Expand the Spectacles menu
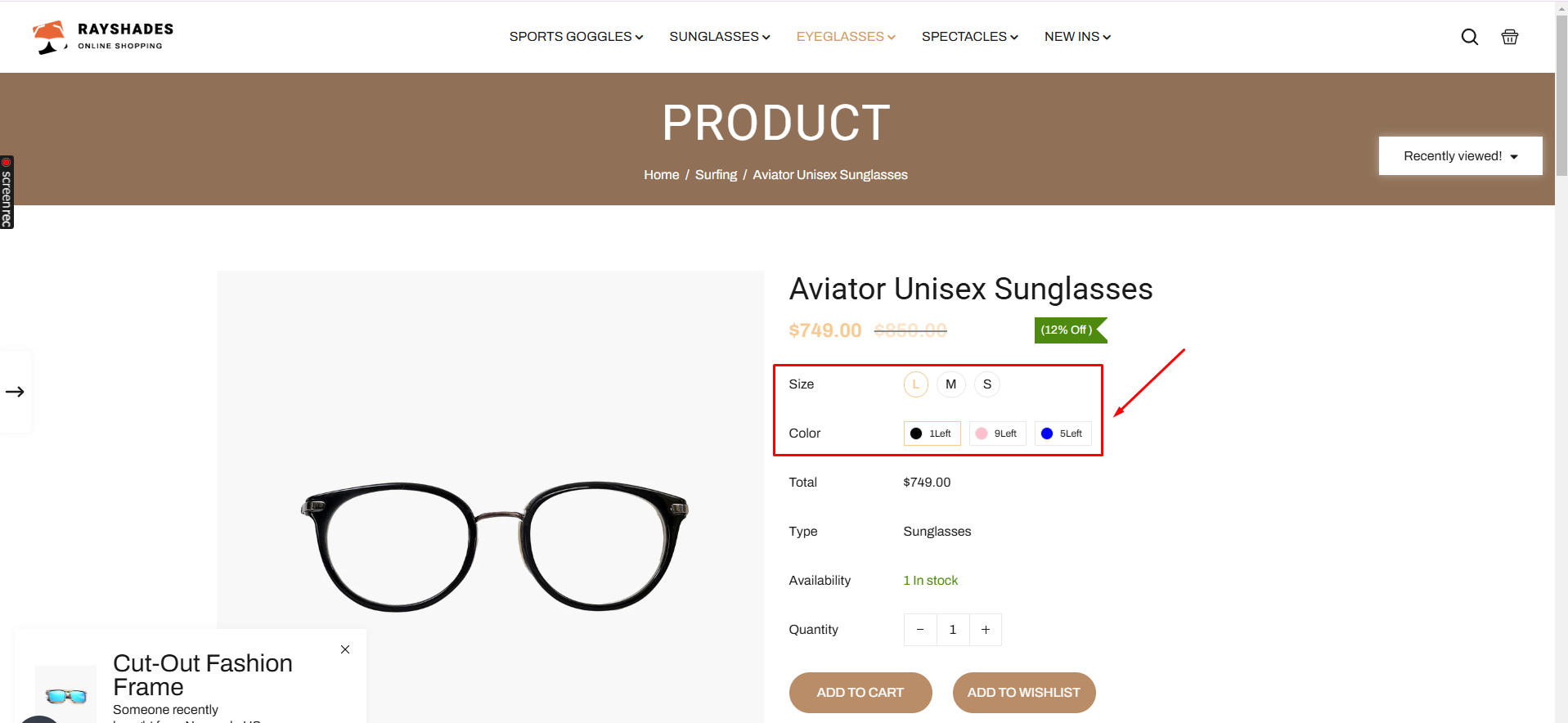 tap(969, 37)
